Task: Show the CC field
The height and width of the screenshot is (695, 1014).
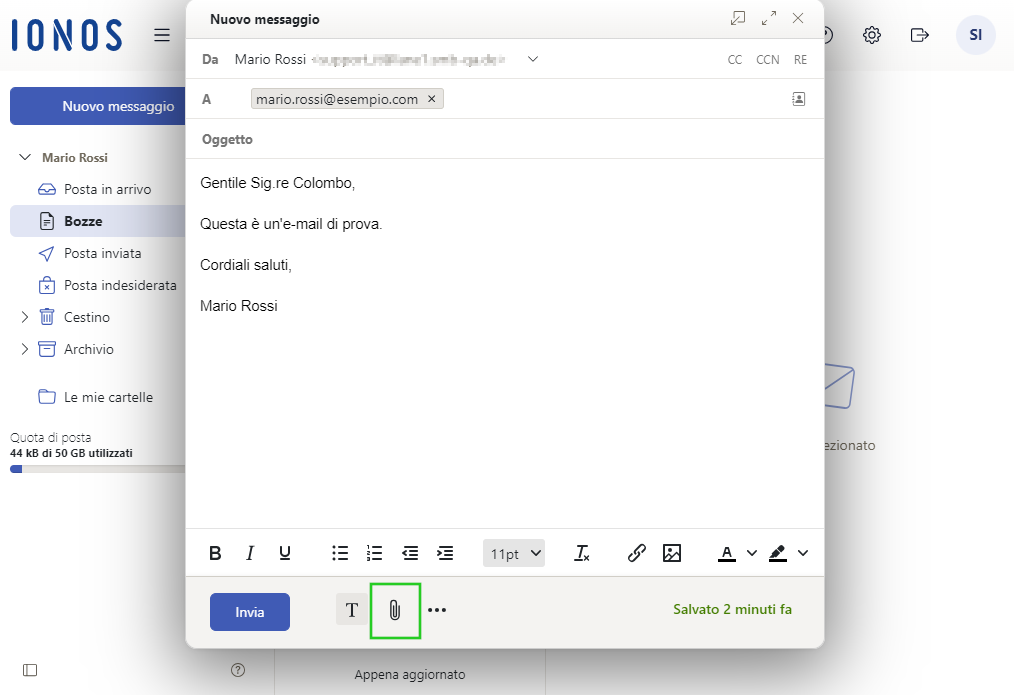Action: [x=735, y=59]
